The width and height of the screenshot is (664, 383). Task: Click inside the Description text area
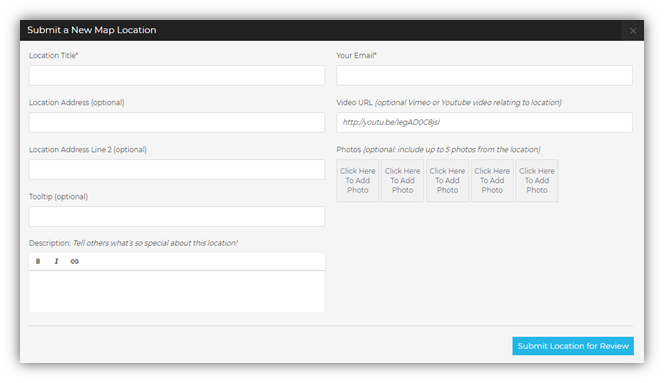pos(177,291)
